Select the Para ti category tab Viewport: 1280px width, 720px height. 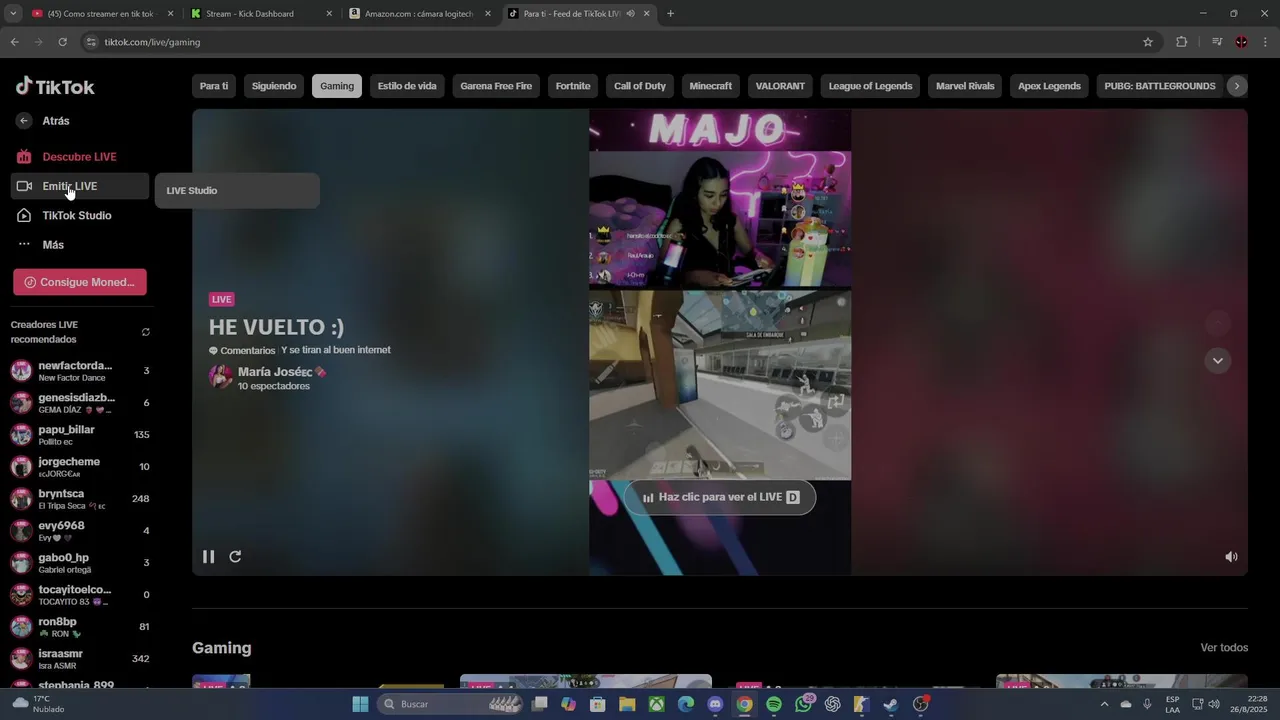pos(214,86)
